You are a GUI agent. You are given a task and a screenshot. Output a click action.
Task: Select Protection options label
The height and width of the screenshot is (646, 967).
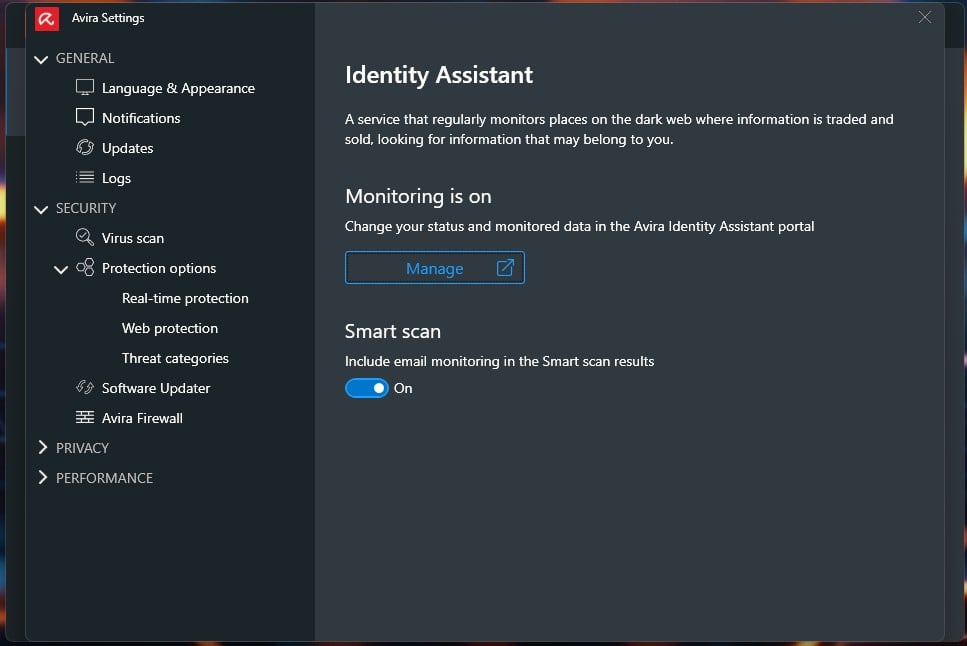159,268
